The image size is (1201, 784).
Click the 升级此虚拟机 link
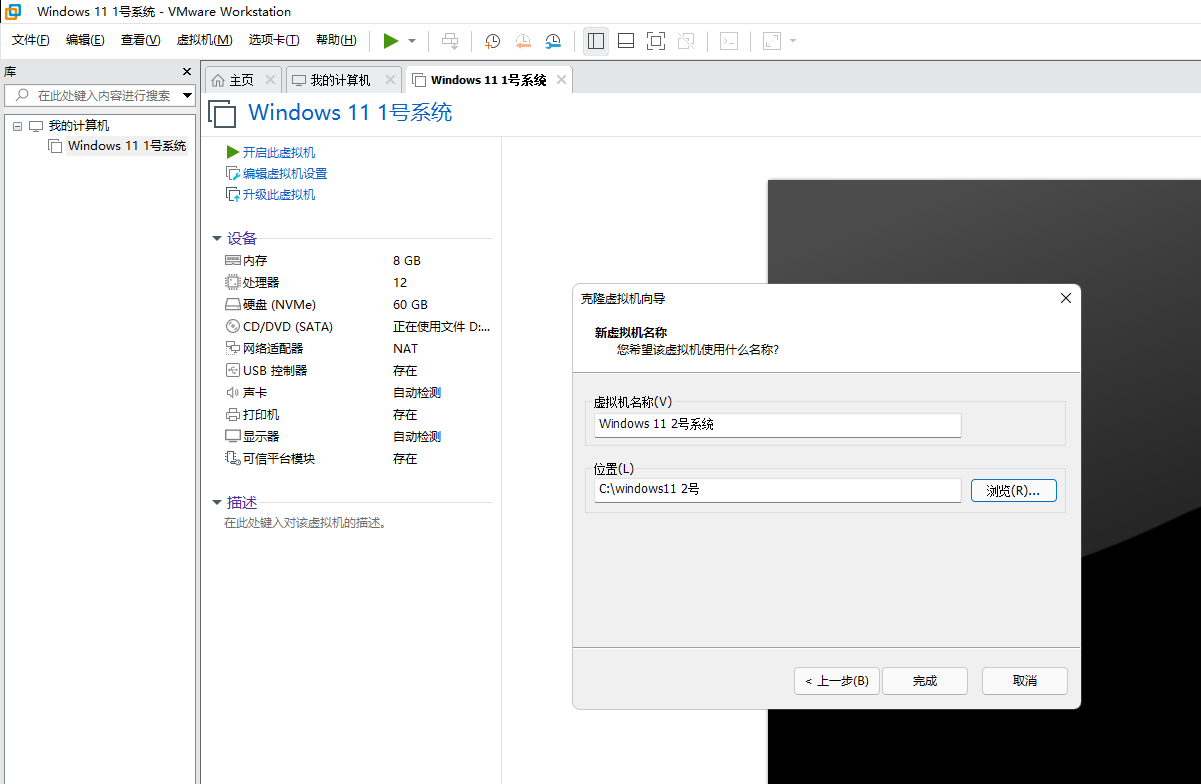pyautogui.click(x=279, y=194)
